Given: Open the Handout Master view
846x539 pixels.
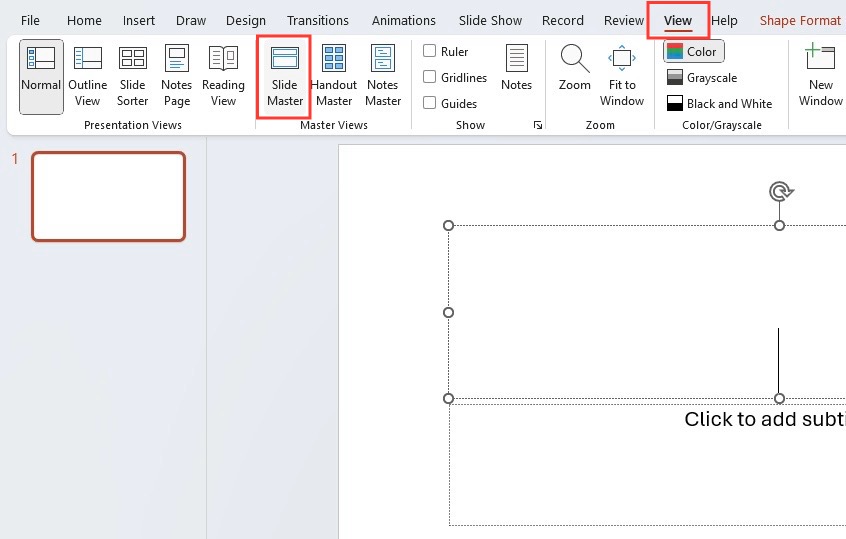Looking at the screenshot, I should (333, 77).
